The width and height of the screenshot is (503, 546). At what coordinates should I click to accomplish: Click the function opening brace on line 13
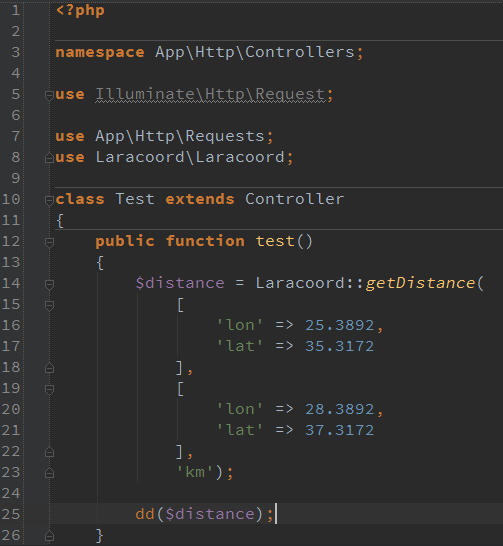click(100, 263)
